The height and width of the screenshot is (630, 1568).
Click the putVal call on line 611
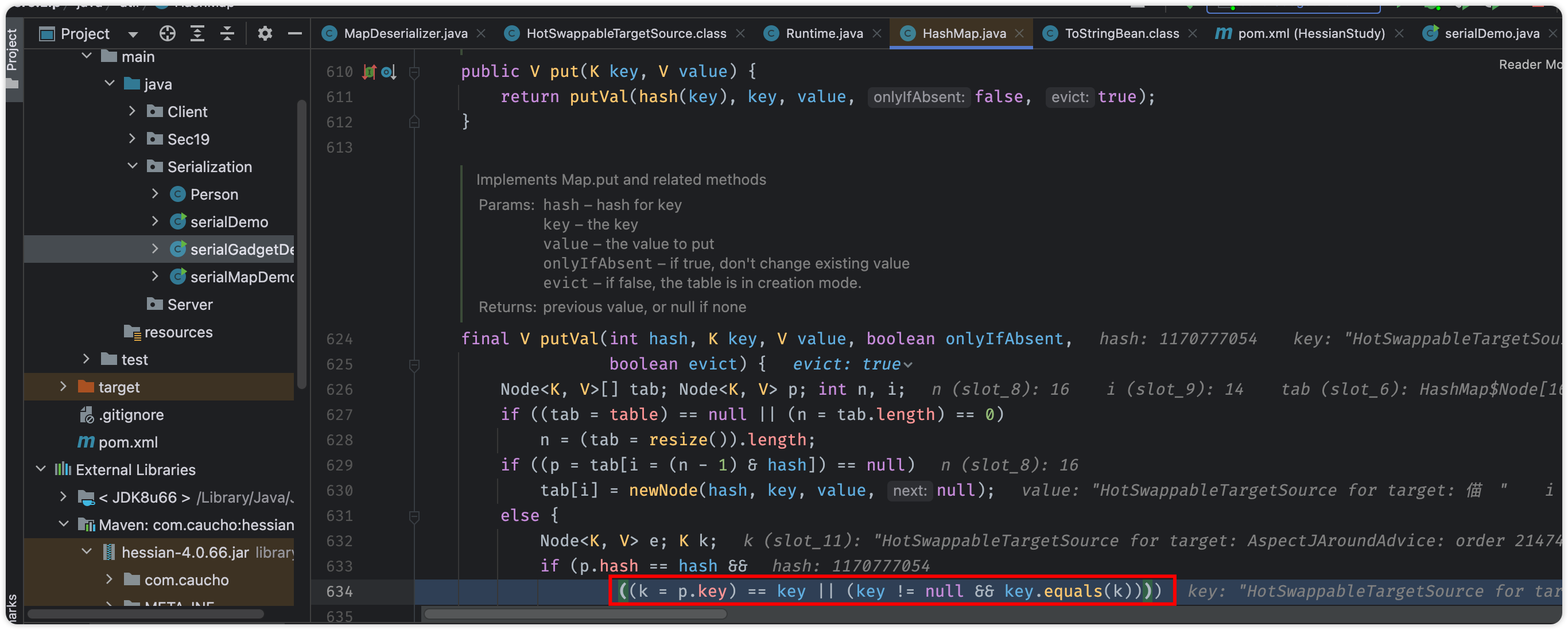599,96
